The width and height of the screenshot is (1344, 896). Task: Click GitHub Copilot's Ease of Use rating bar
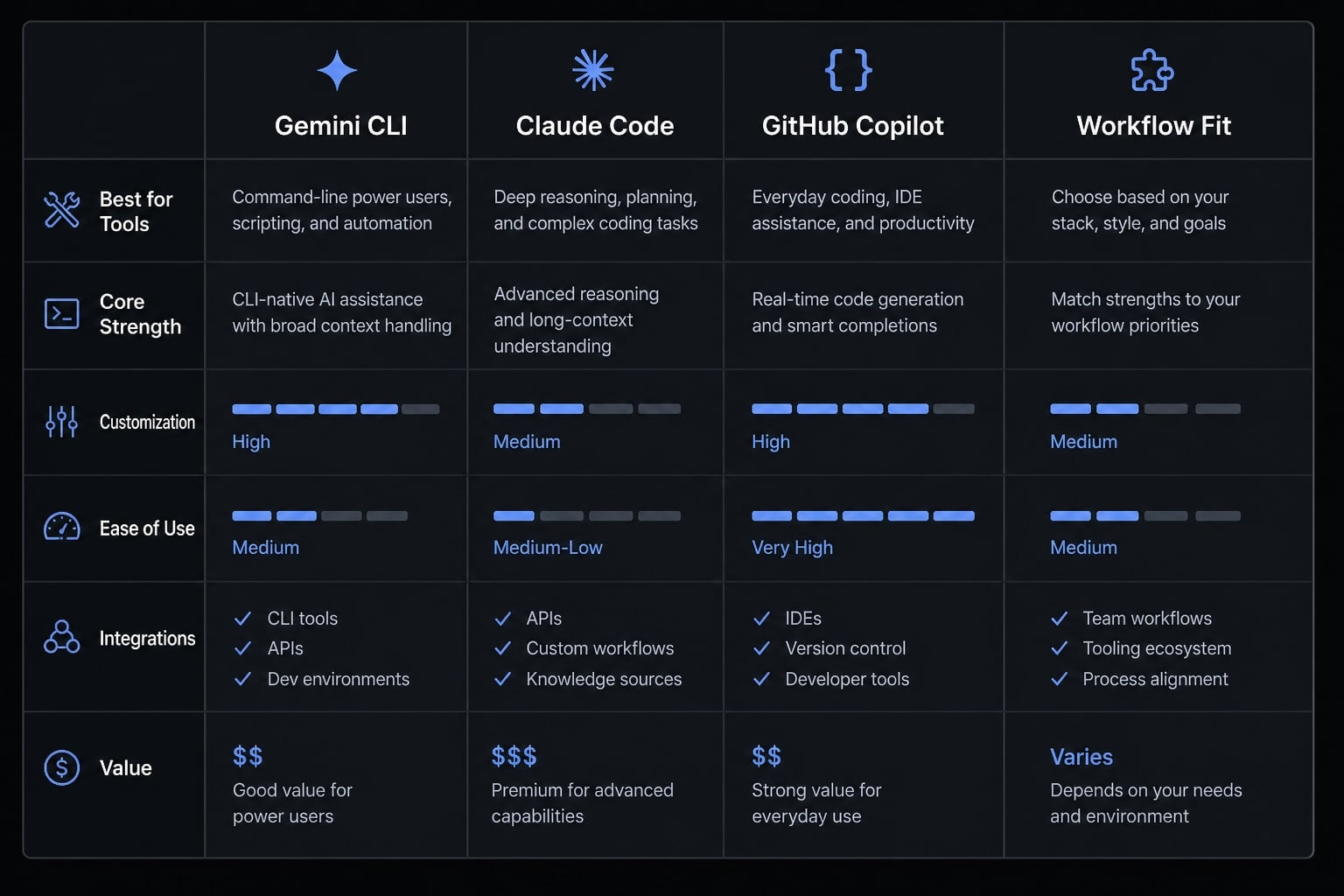(863, 515)
